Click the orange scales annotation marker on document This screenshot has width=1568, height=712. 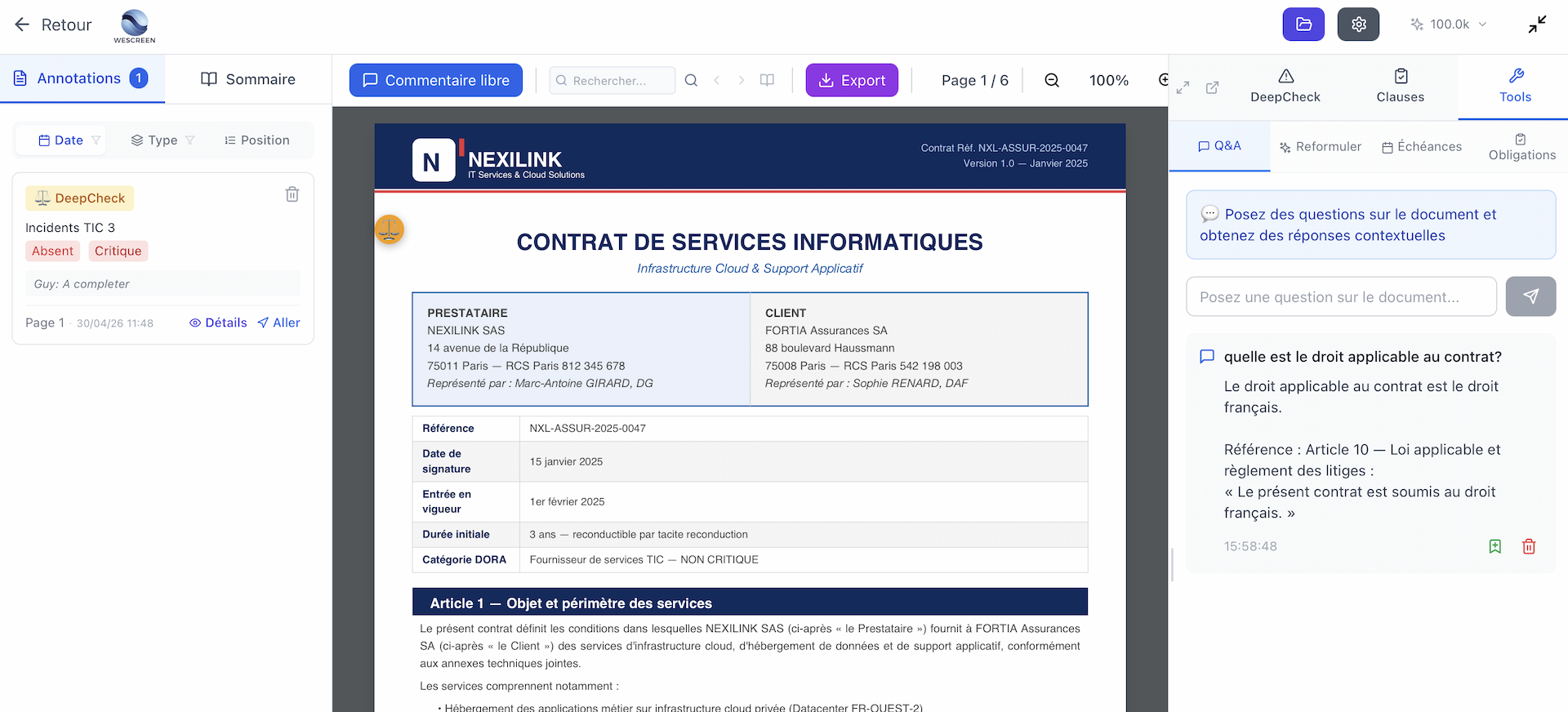(x=390, y=229)
